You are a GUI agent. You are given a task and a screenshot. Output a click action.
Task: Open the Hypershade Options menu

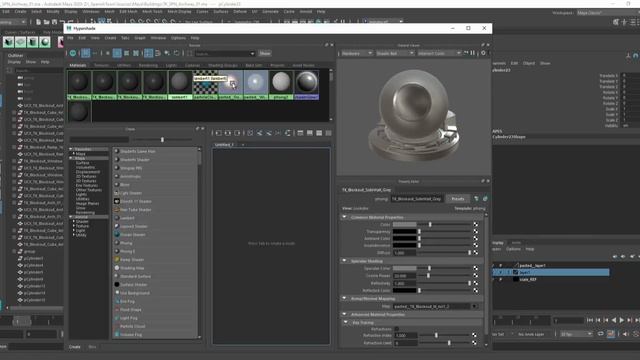[178, 38]
